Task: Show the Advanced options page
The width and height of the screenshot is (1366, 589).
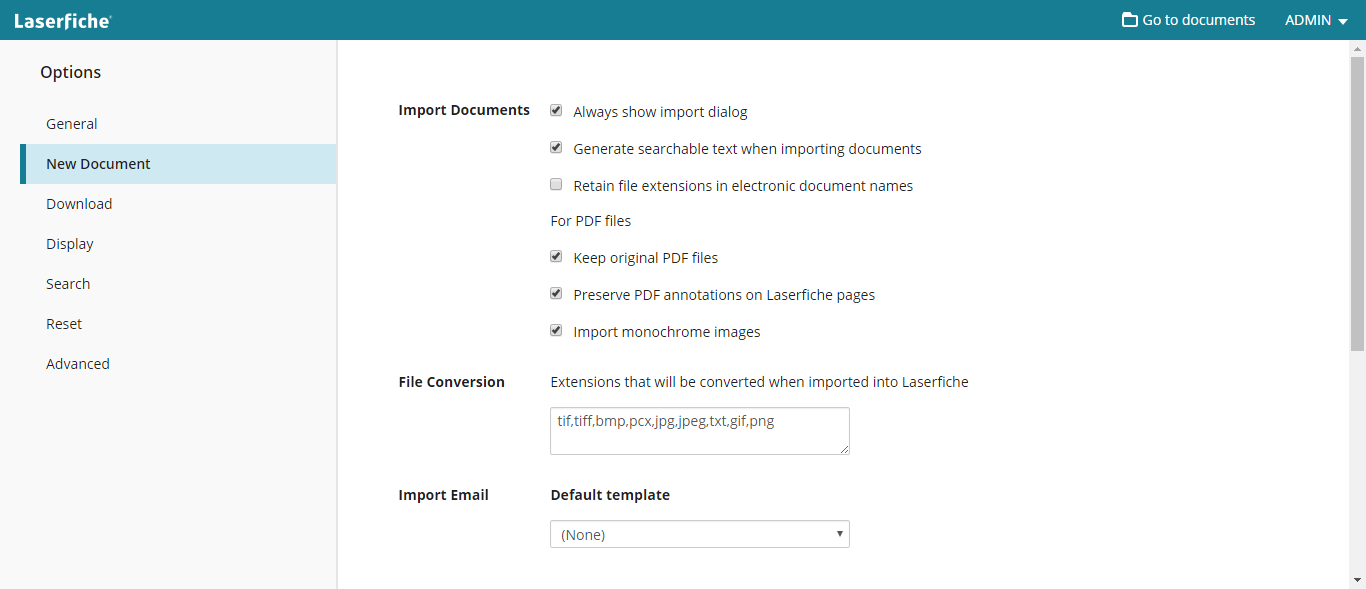Action: click(78, 364)
